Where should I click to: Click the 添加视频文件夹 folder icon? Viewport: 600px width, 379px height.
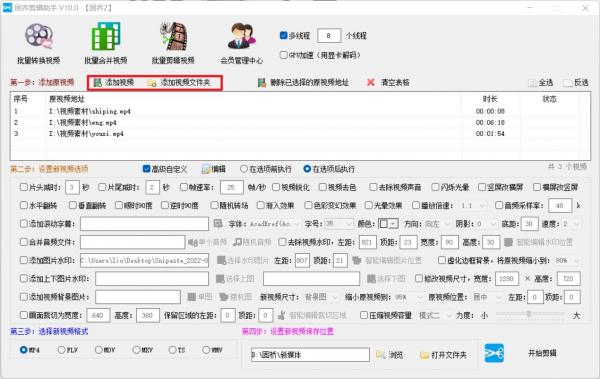click(x=152, y=83)
